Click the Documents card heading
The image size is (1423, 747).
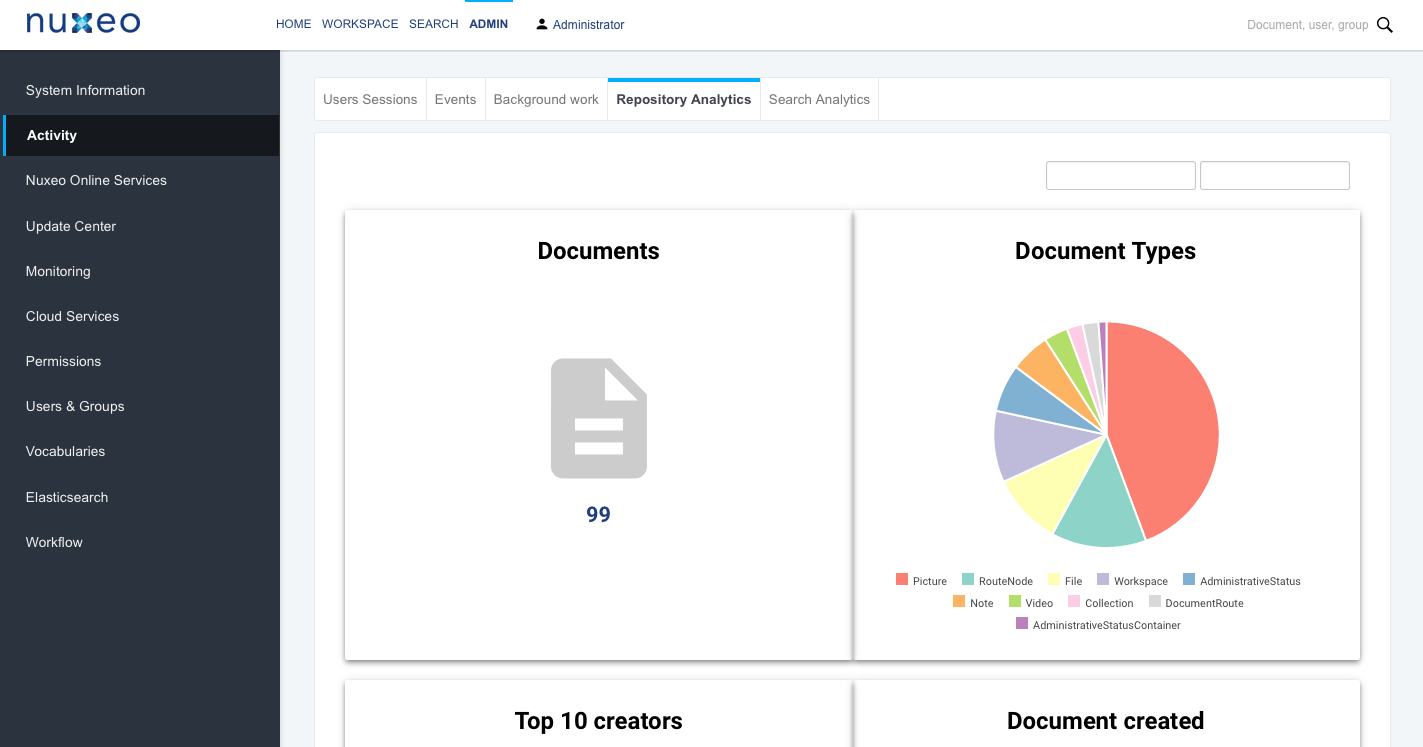pyautogui.click(x=598, y=251)
